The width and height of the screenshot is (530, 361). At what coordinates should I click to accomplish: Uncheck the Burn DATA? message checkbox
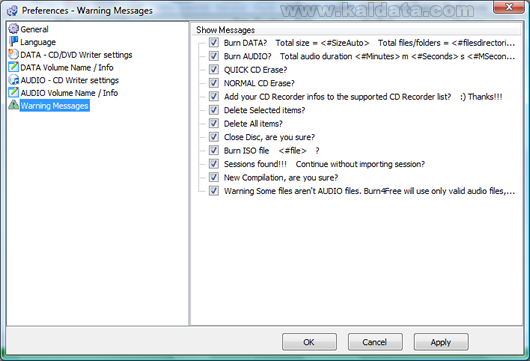[x=213, y=43]
